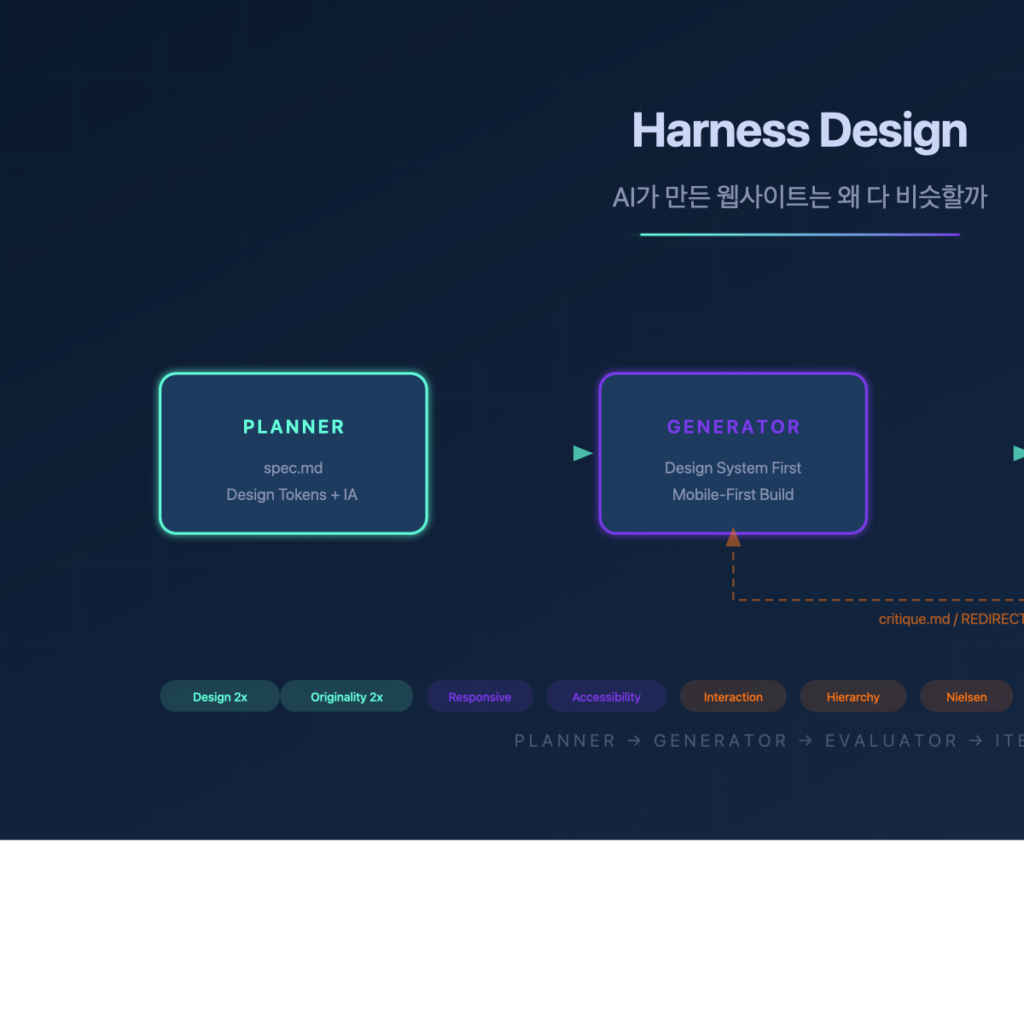Pick the Interaction pill
The width and height of the screenshot is (1024, 1024).
733,697
